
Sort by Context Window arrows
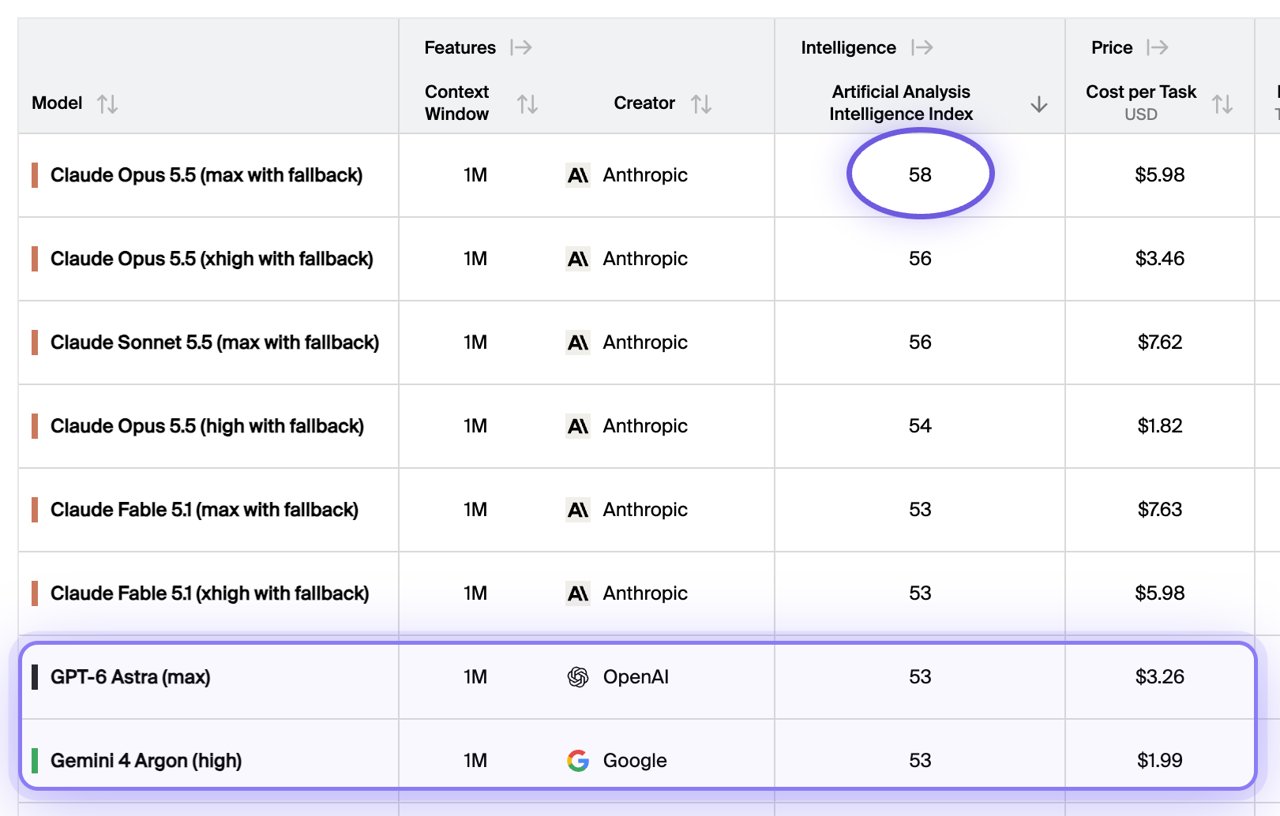click(527, 103)
